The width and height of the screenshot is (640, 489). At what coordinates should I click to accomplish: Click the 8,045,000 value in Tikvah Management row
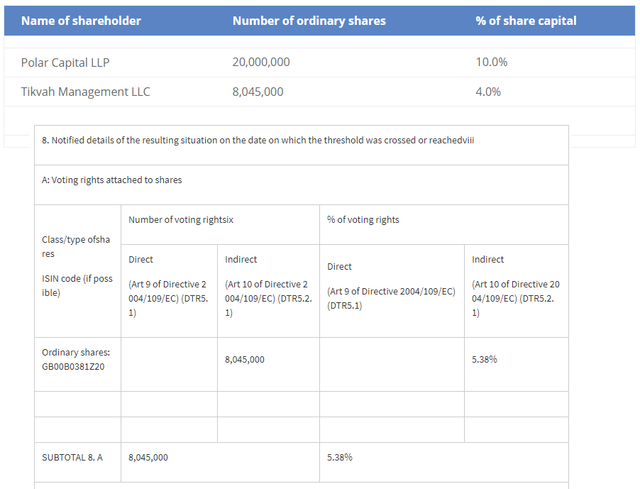(x=258, y=91)
